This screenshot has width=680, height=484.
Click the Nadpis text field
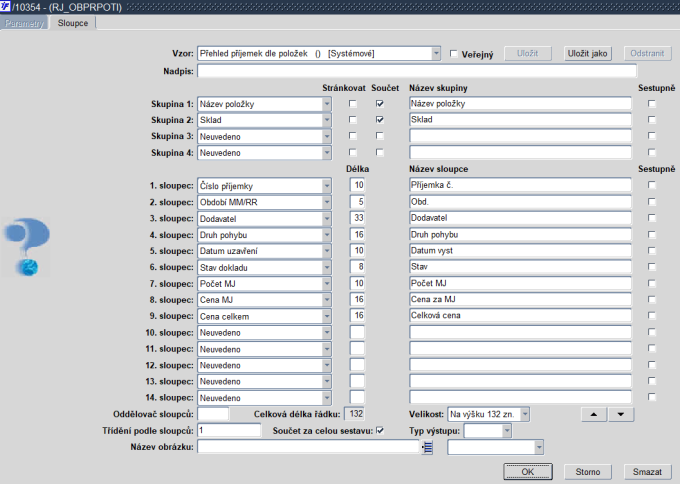(x=417, y=71)
